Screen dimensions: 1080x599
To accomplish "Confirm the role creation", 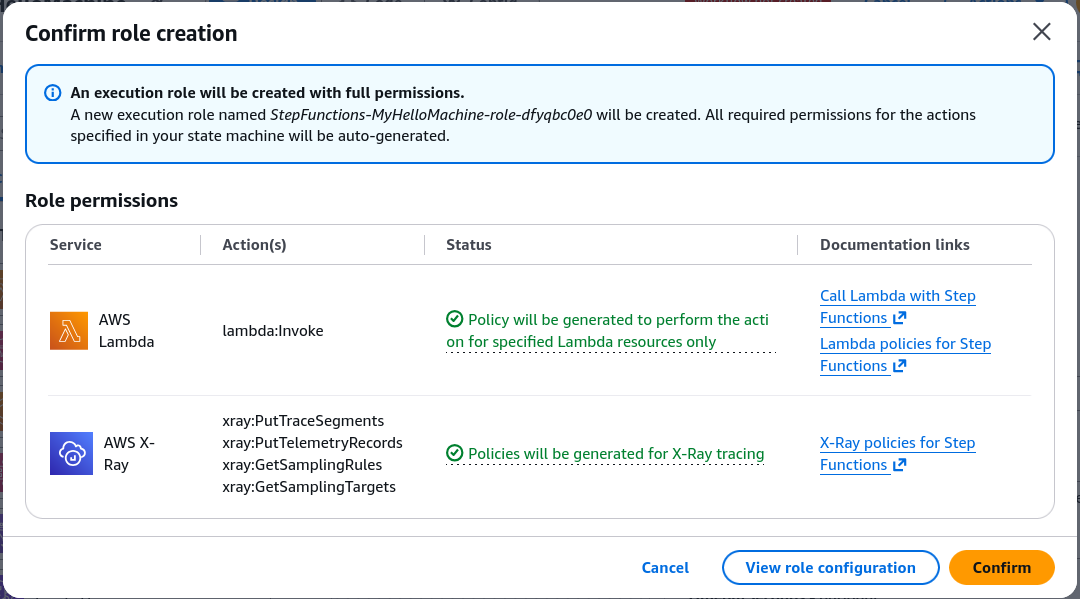I will (x=1001, y=567).
